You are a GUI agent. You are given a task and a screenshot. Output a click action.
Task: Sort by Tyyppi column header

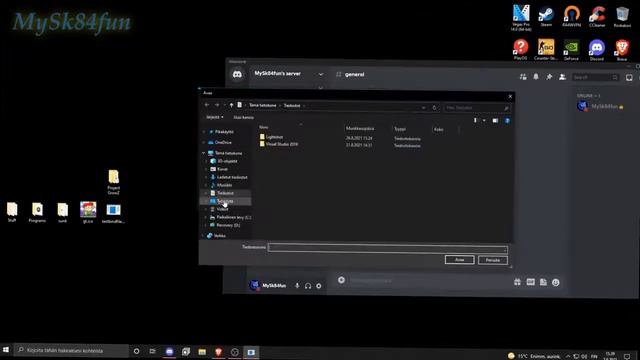click(x=400, y=129)
